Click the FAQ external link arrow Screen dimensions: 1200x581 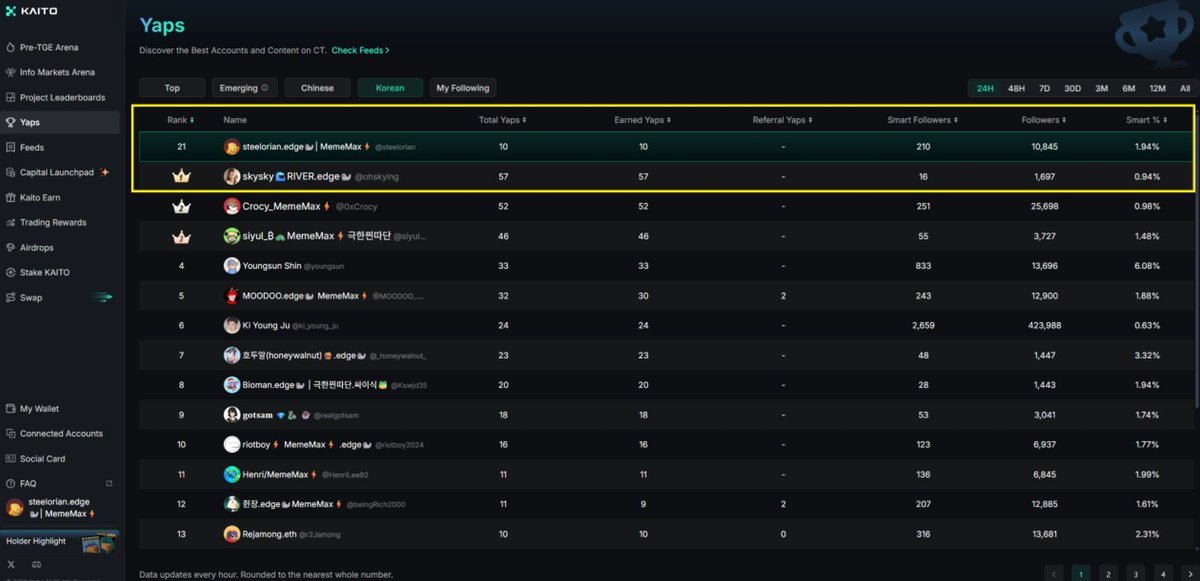coord(109,483)
